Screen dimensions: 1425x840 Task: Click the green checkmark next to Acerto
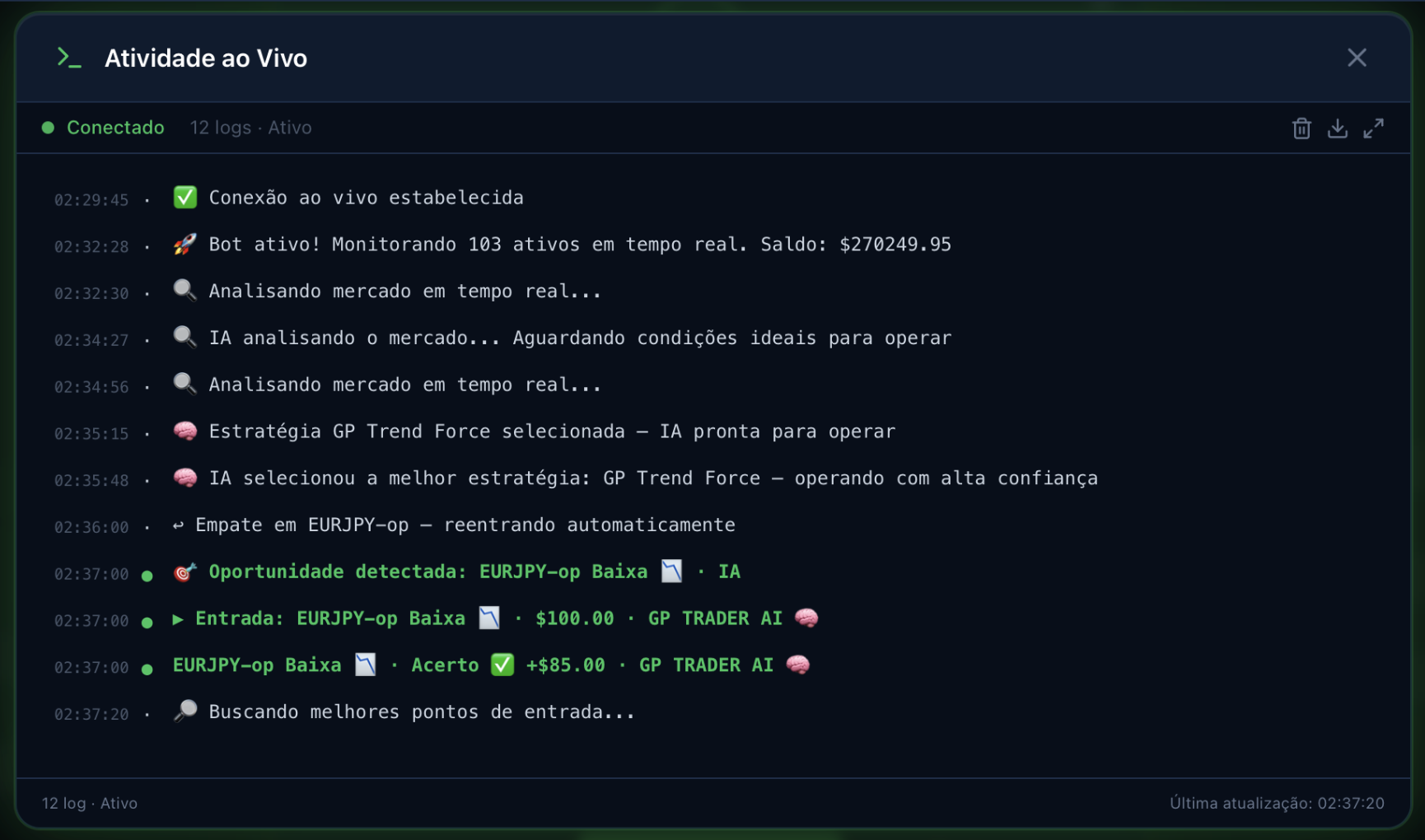tap(502, 665)
